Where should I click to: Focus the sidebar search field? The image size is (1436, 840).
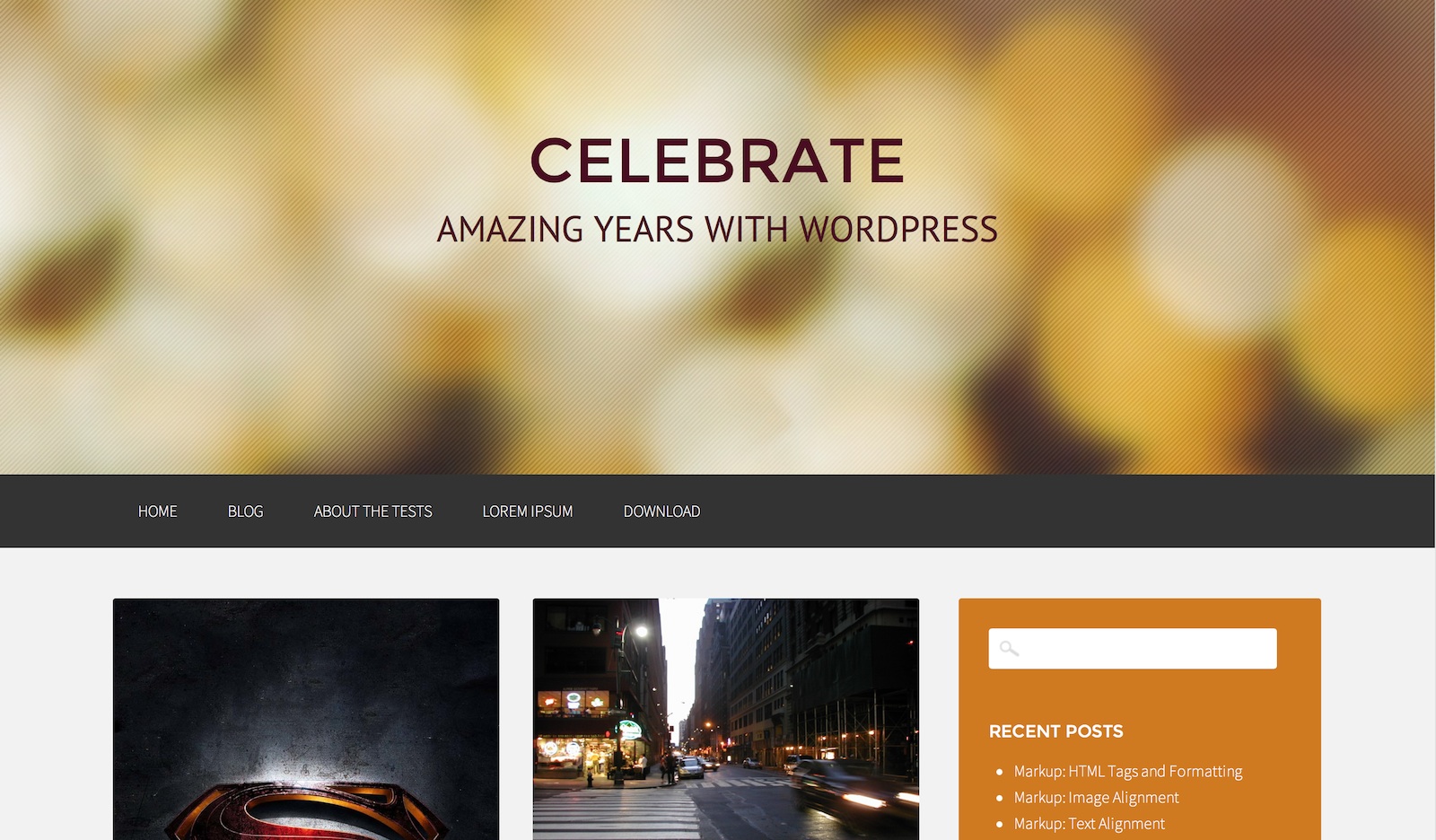[x=1133, y=648]
